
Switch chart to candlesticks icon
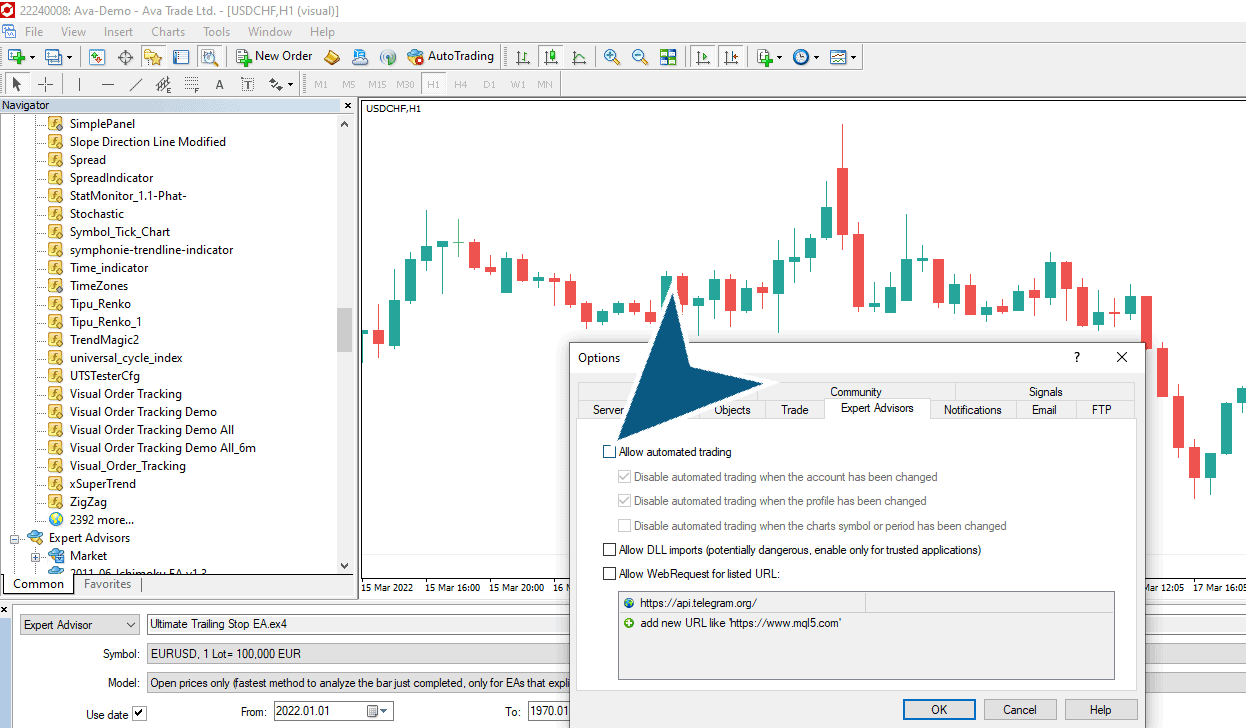[x=550, y=57]
